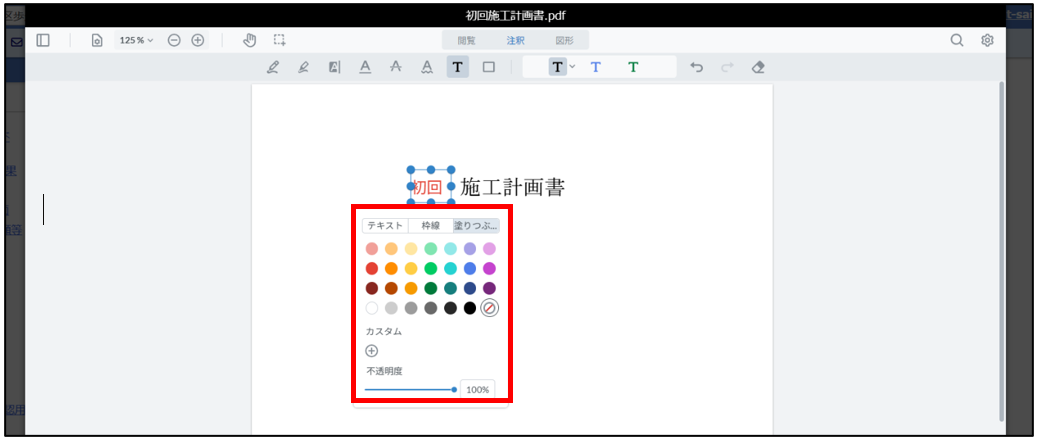Open the search magnifier icon
The image size is (1038, 439).
tap(957, 40)
